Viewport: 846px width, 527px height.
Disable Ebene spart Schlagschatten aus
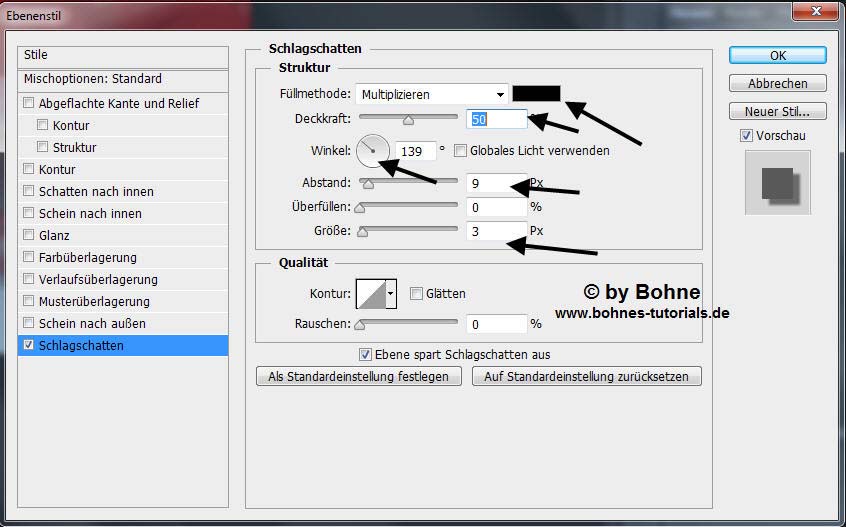pyautogui.click(x=366, y=354)
